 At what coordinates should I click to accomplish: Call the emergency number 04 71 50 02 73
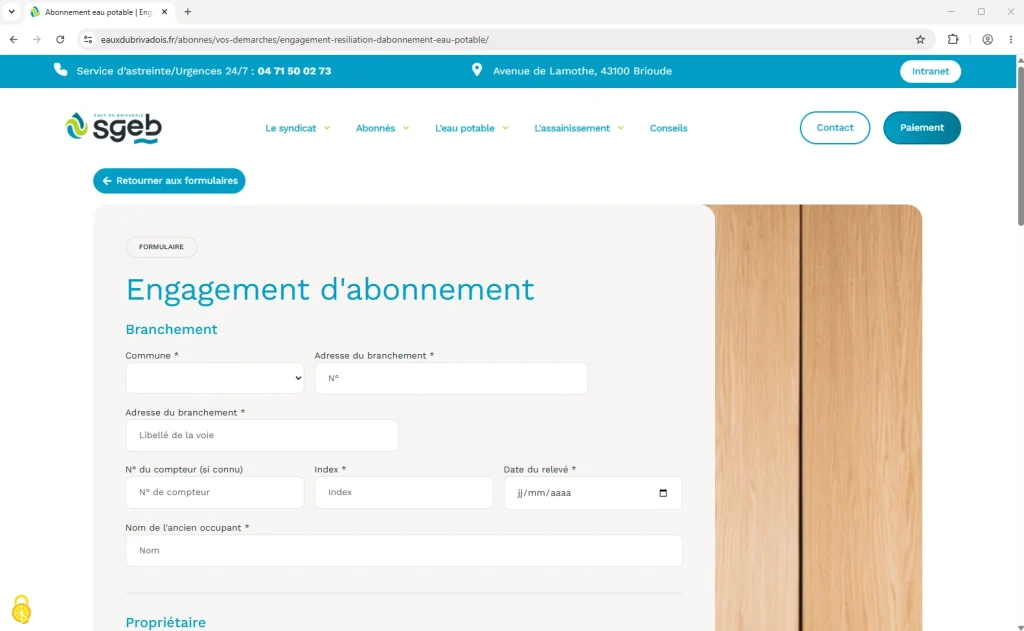click(x=294, y=71)
